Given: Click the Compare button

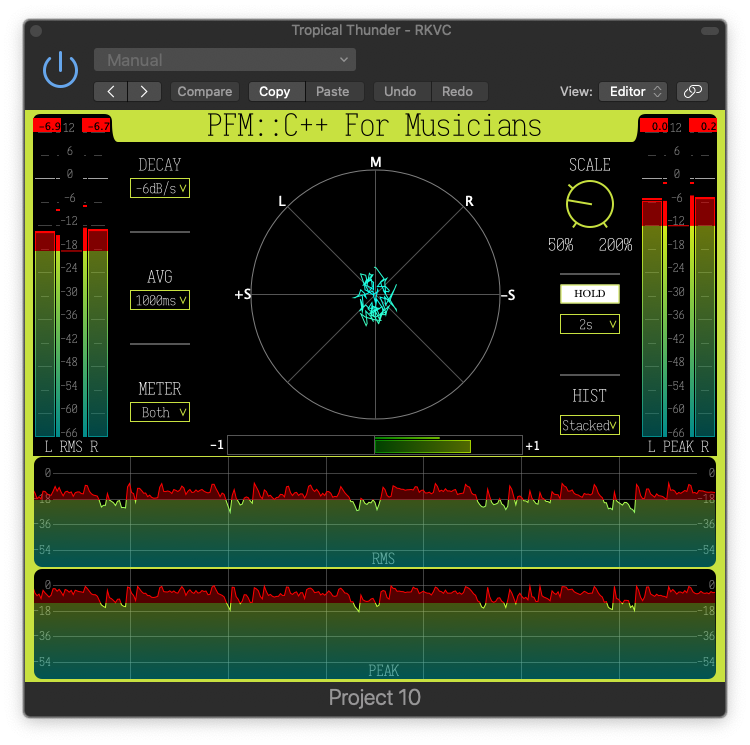Looking at the screenshot, I should pos(205,91).
